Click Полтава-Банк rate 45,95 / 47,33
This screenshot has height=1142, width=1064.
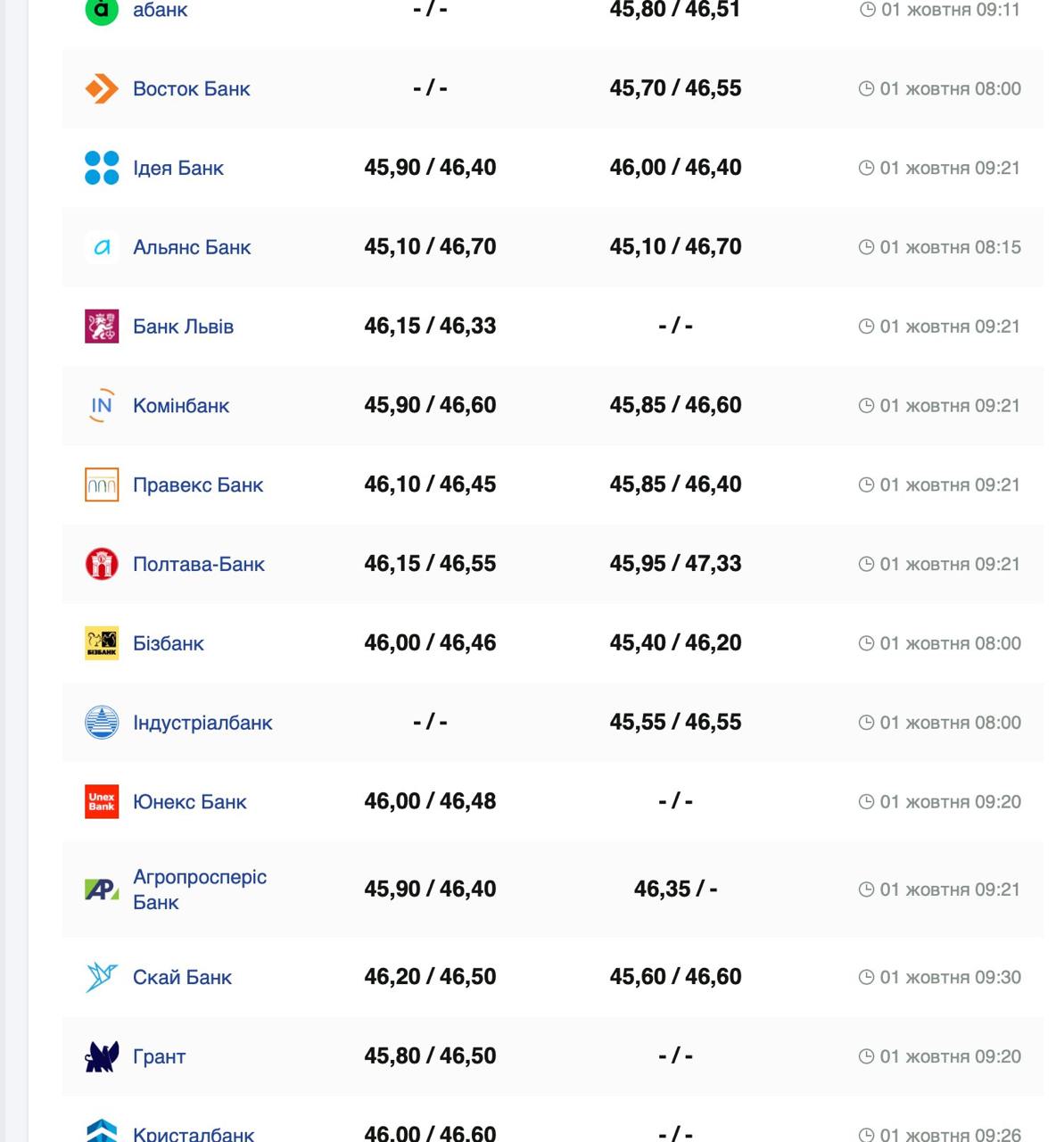675,564
